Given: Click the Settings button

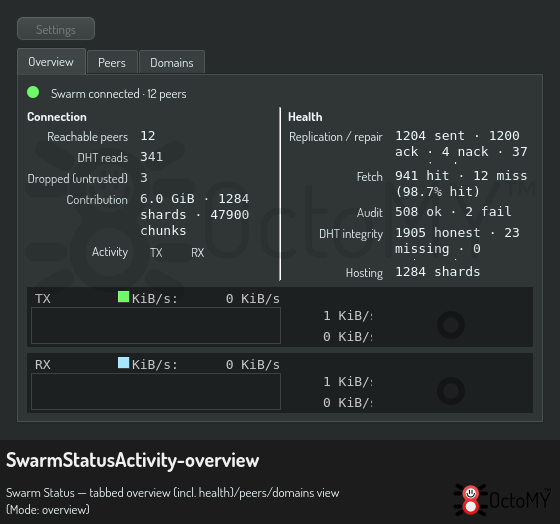Looking at the screenshot, I should (x=56, y=29).
